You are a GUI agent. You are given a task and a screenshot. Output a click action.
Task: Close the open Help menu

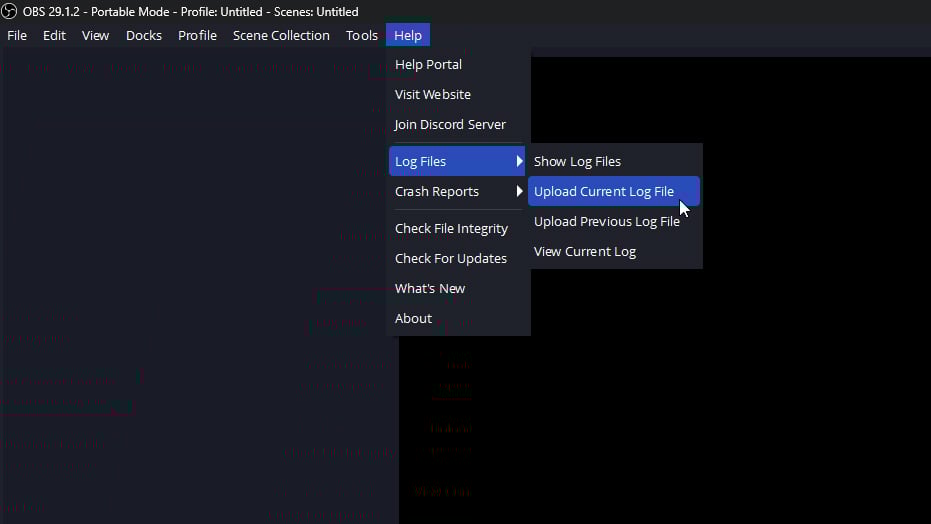pos(408,36)
